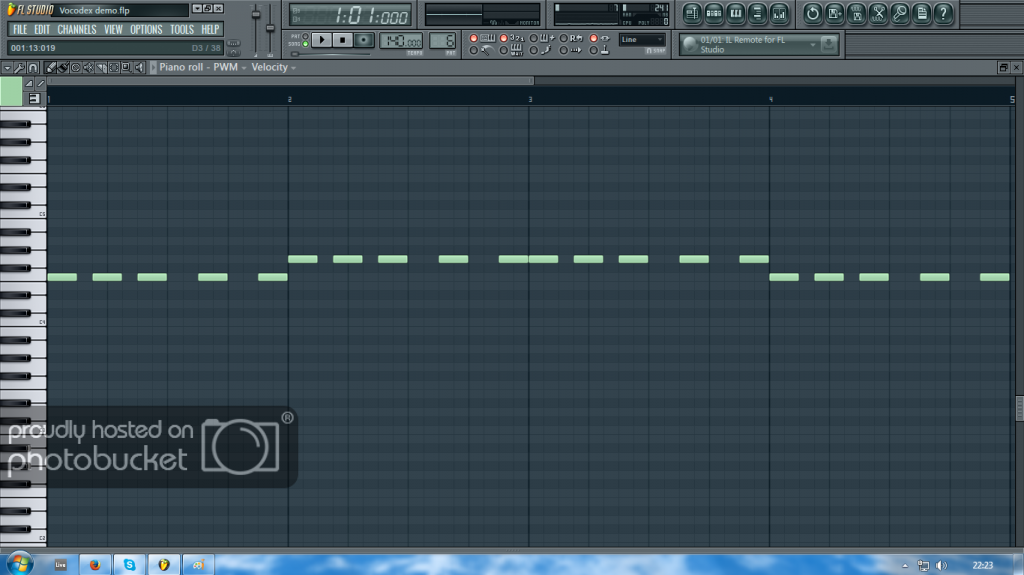Open the VIEW menu
The width and height of the screenshot is (1024, 575).
point(113,29)
